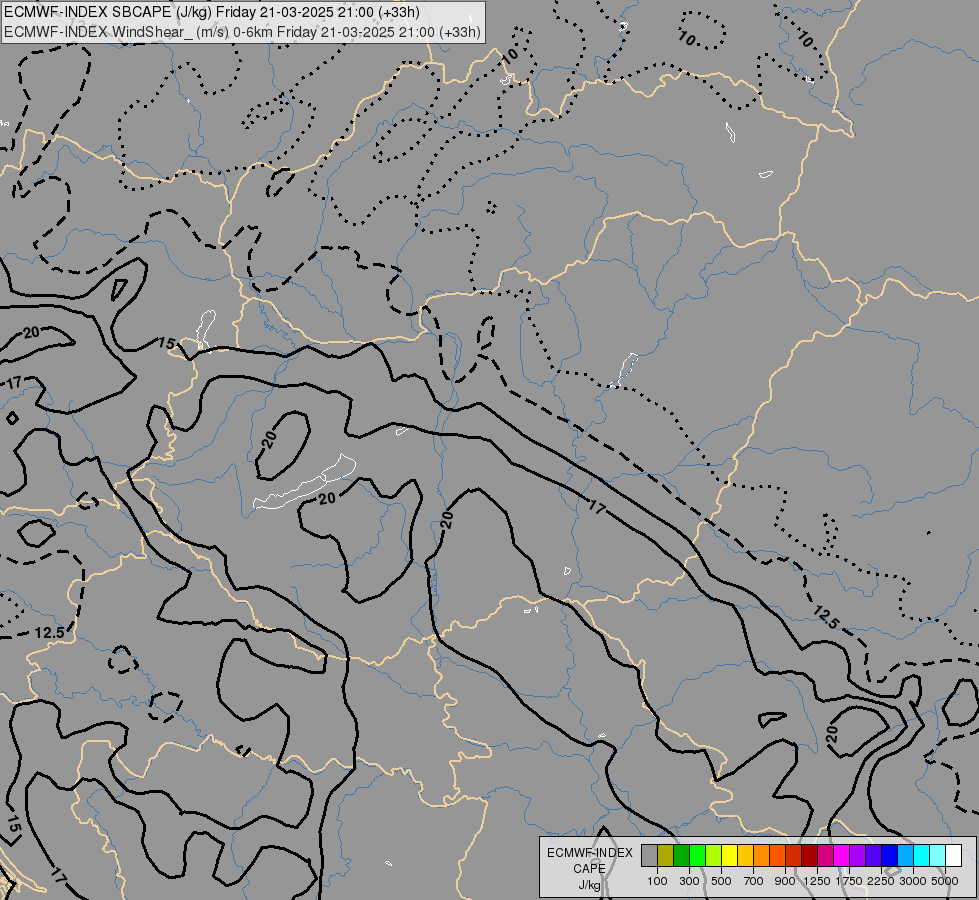
Task: Click the 900 legend tick value
Action: [x=785, y=881]
